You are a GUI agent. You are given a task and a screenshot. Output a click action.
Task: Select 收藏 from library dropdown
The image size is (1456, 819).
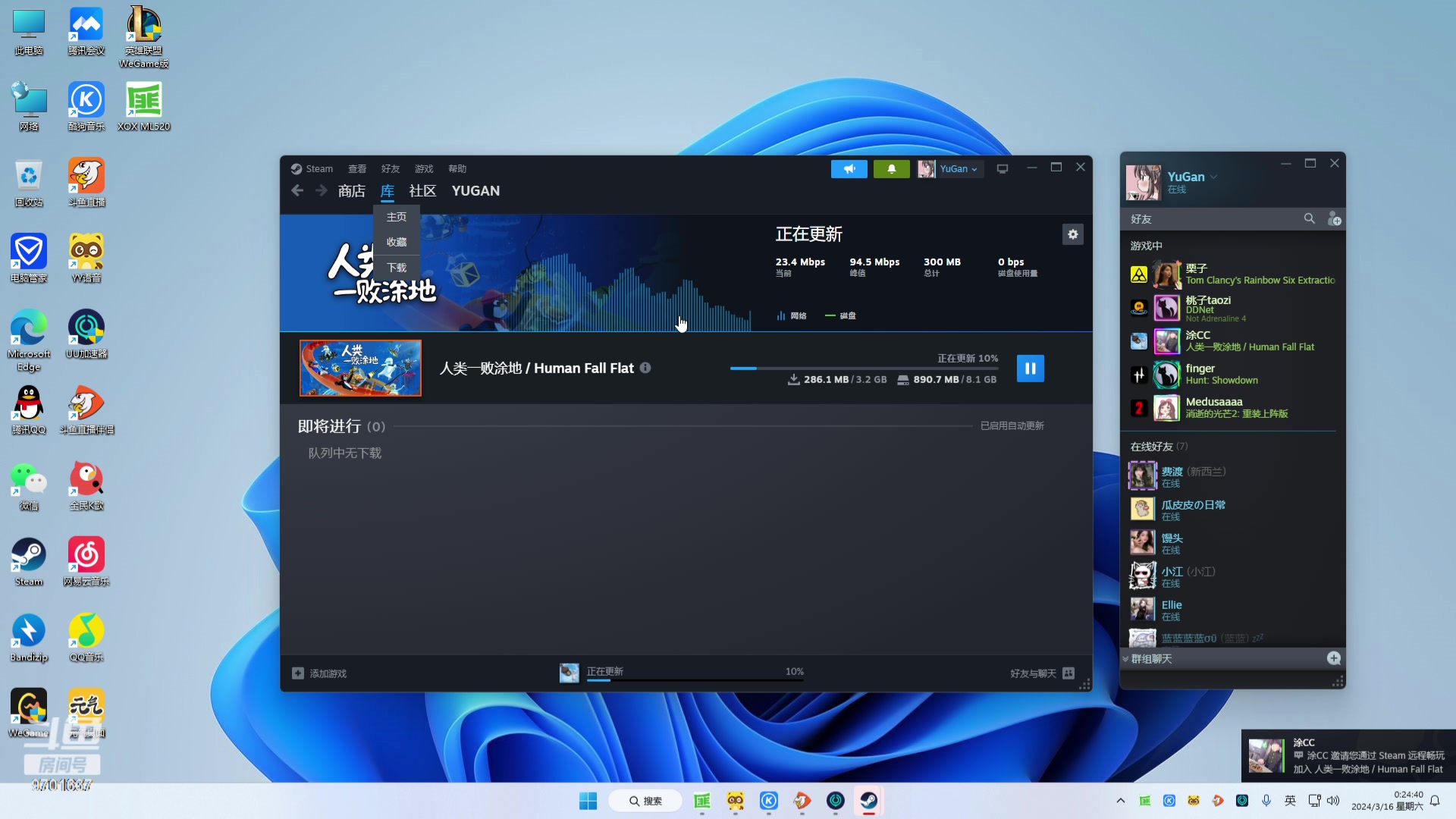coord(397,242)
